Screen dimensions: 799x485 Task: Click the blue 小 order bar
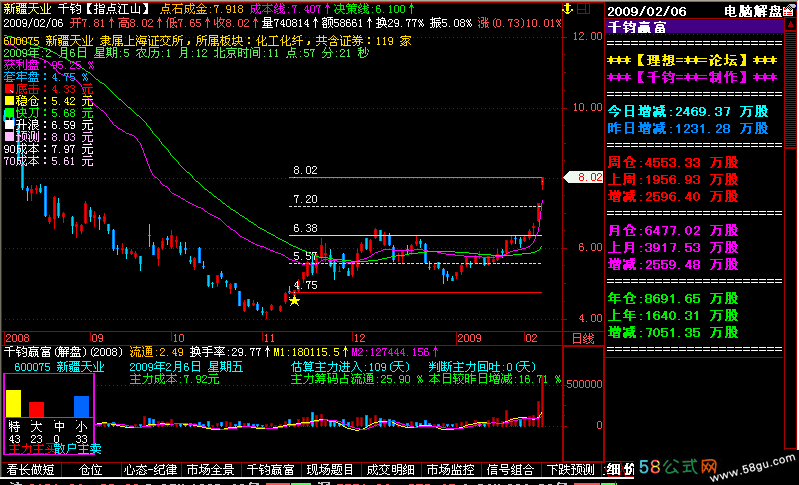tap(82, 407)
